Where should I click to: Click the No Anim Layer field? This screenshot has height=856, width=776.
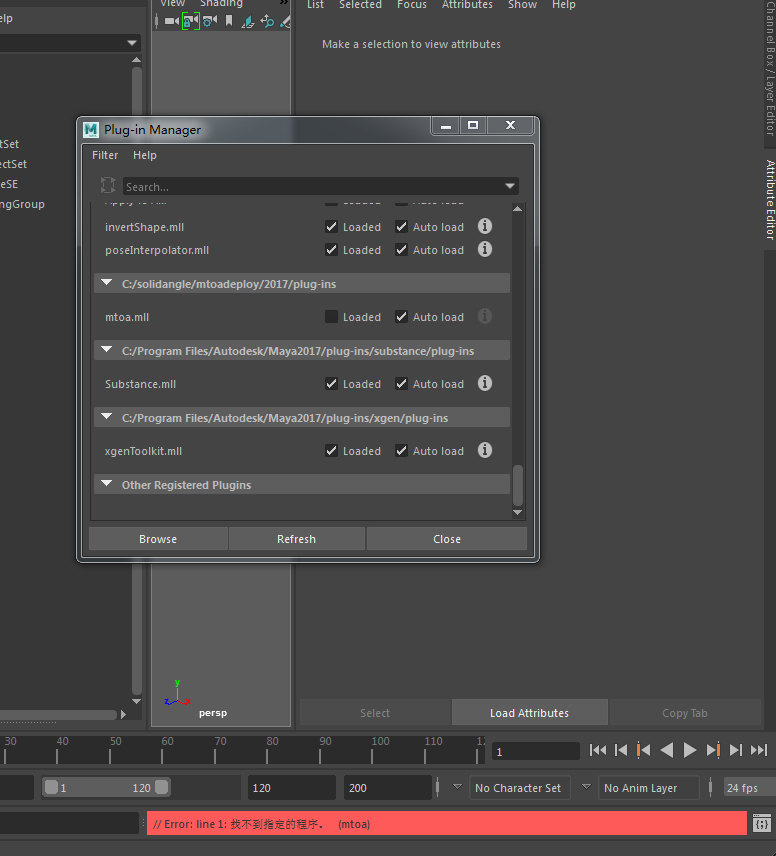coord(648,788)
